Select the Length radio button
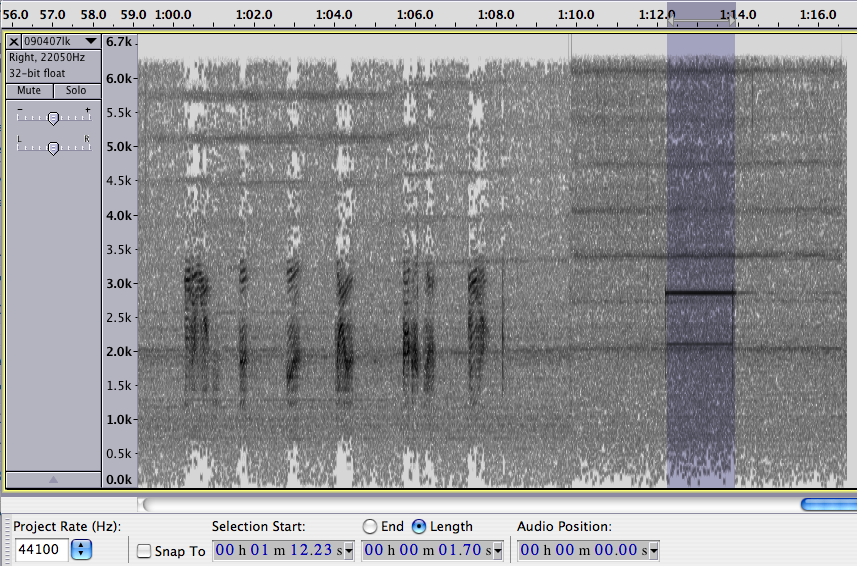The width and height of the screenshot is (857, 566). (x=419, y=526)
